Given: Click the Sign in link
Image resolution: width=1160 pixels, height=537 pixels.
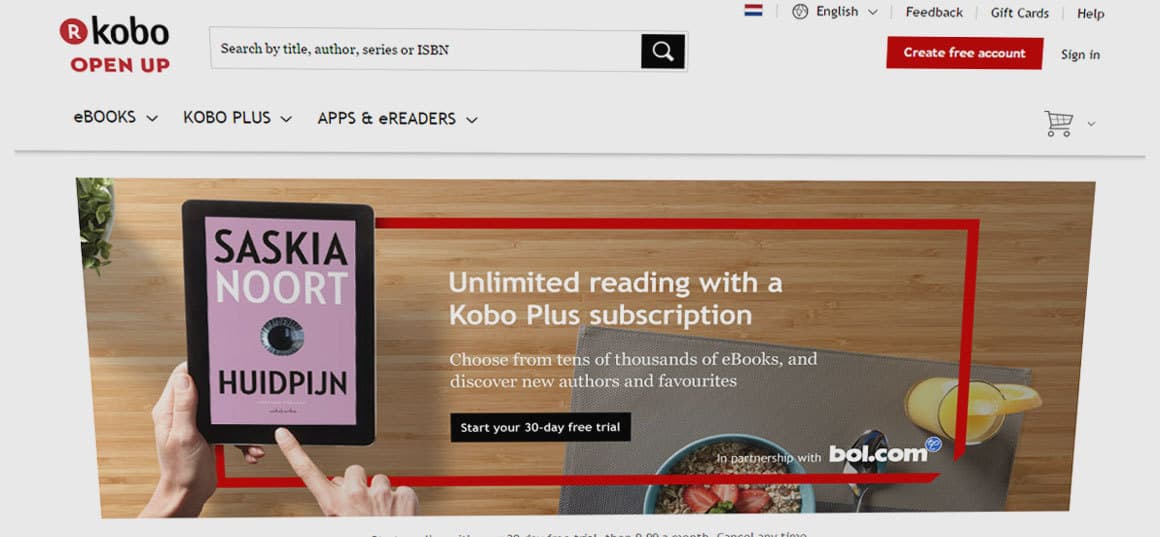Looking at the screenshot, I should (x=1080, y=55).
